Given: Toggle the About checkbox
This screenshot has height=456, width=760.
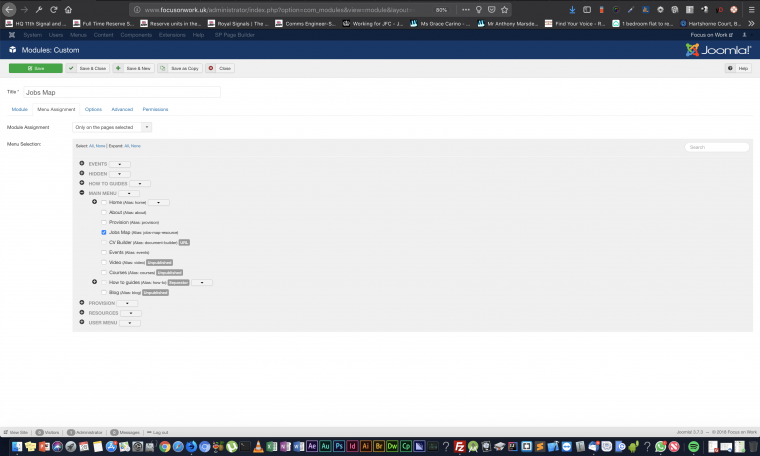Looking at the screenshot, I should click(104, 212).
